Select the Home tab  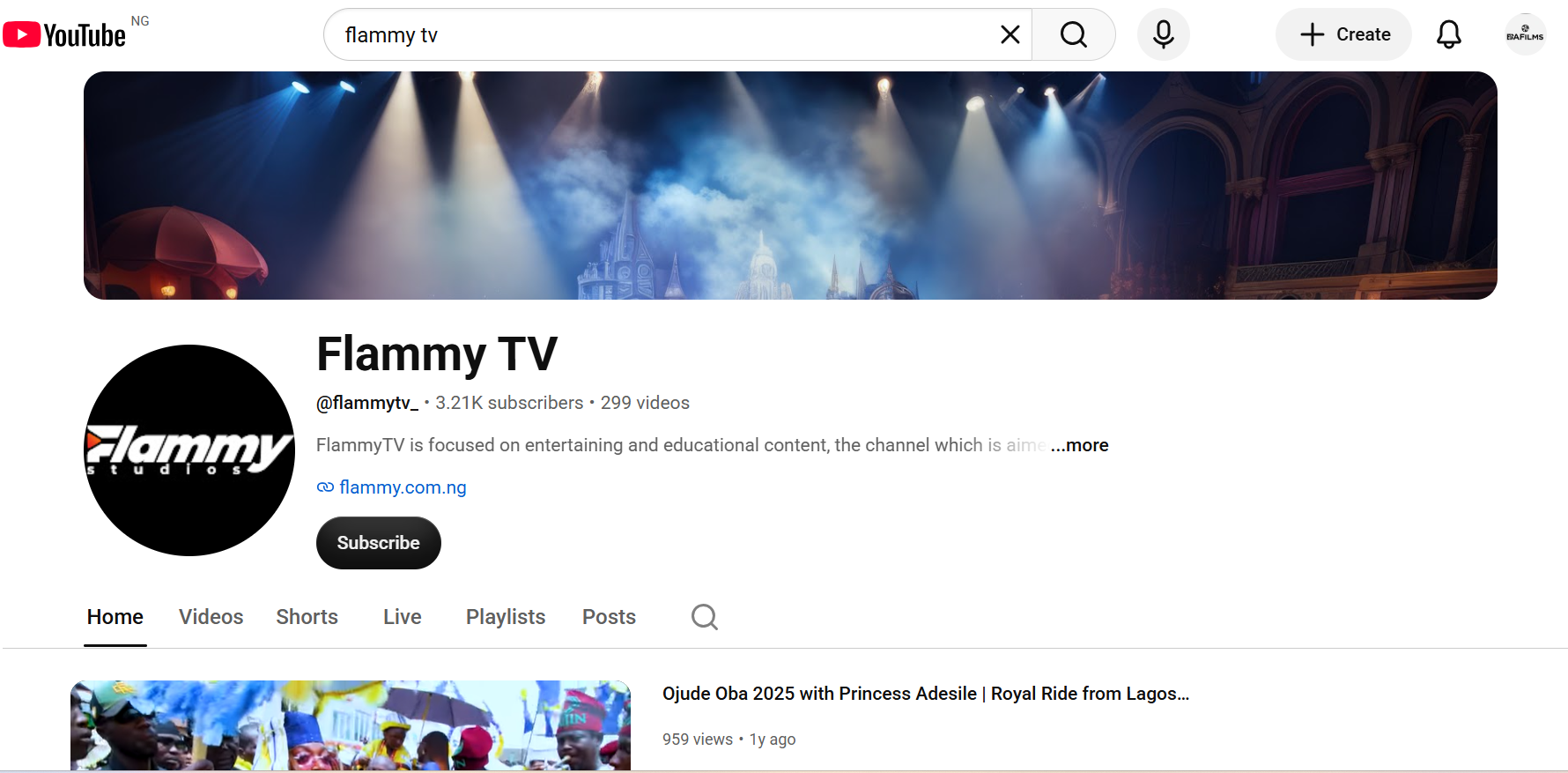[115, 617]
